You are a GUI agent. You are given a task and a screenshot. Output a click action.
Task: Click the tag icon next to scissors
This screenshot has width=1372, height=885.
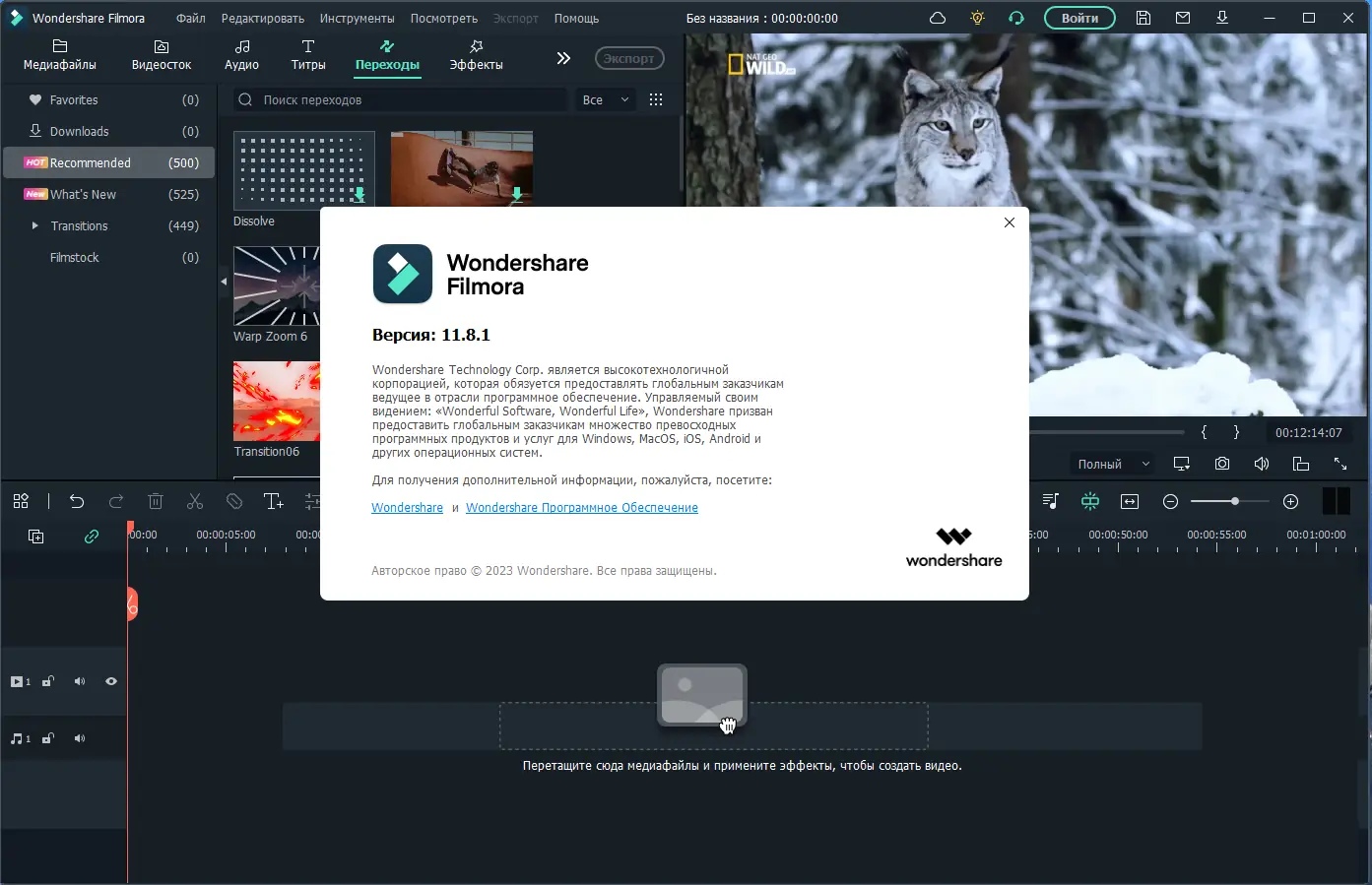[234, 501]
